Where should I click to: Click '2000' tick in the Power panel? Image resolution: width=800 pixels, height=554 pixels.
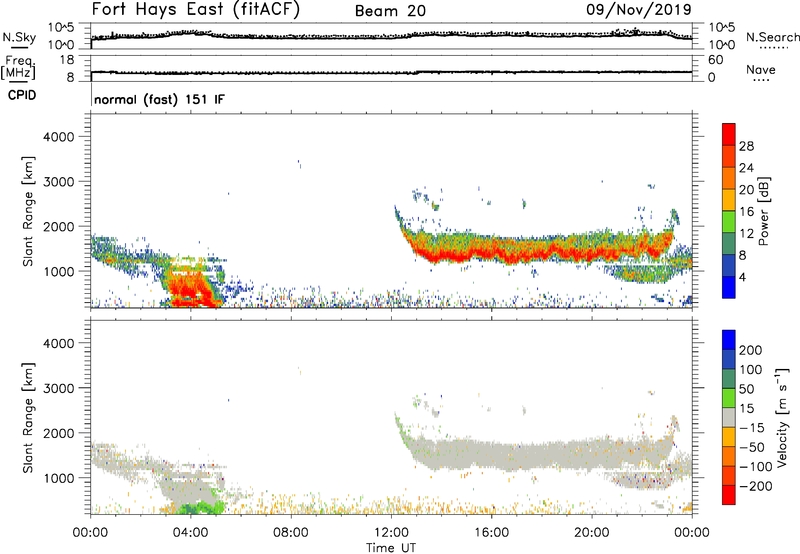click(x=59, y=226)
